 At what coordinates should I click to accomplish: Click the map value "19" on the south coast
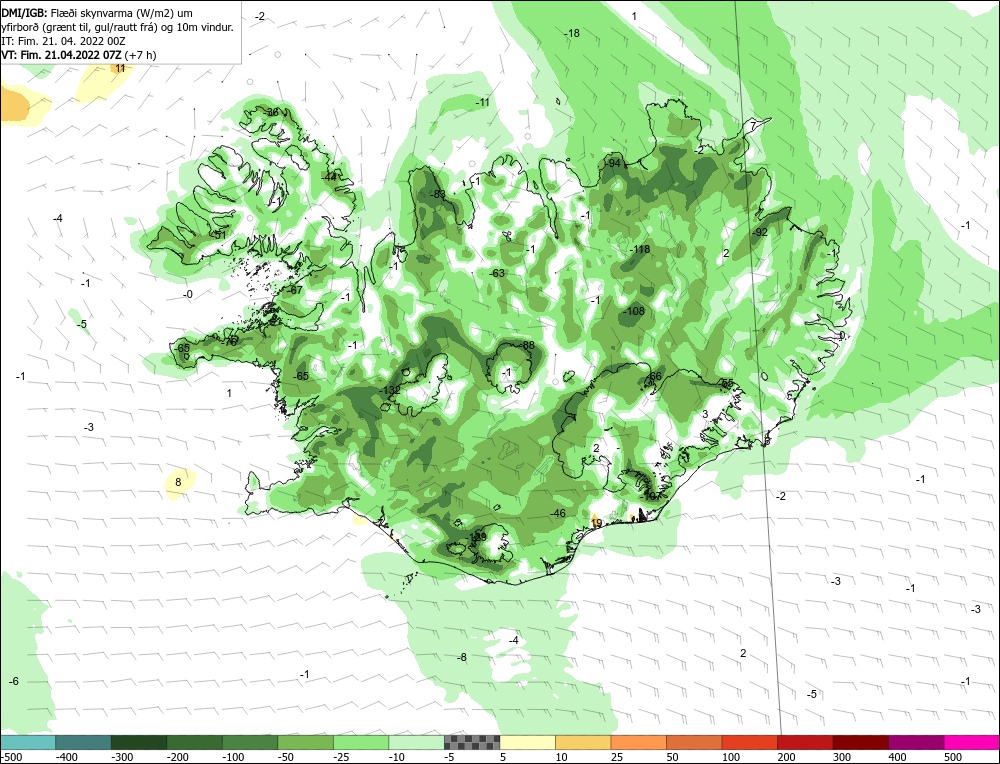[596, 523]
